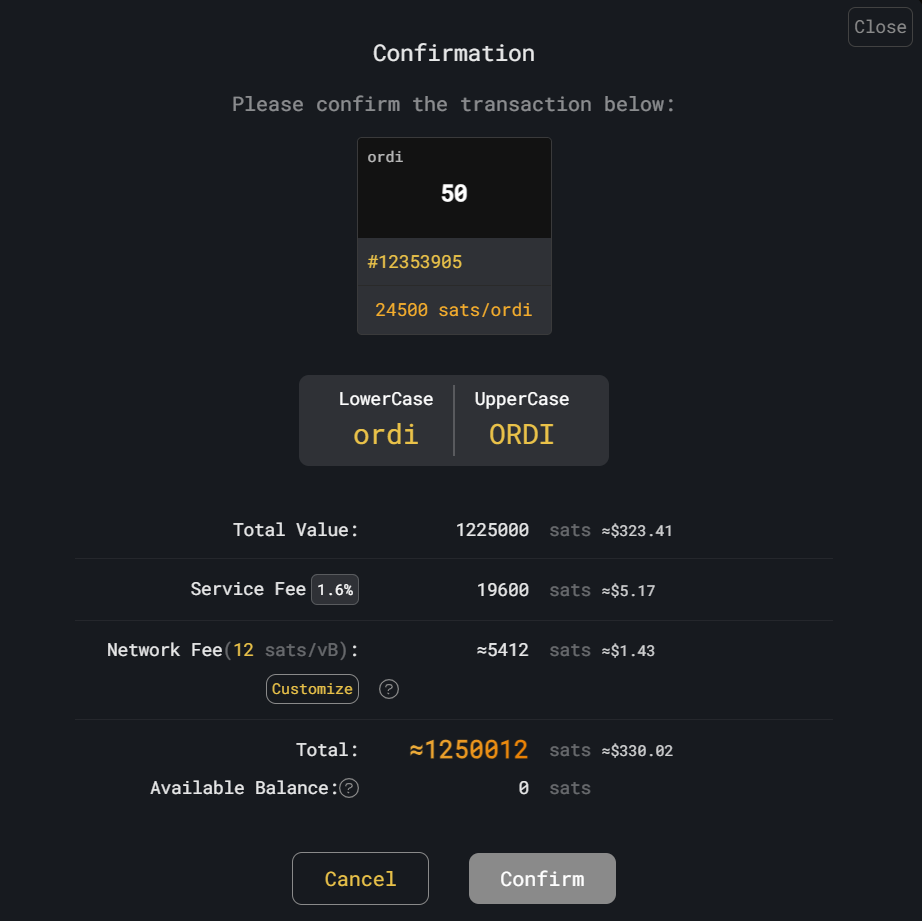The width and height of the screenshot is (922, 921).
Task: Click the Available Balance help icon
Action: [x=349, y=788]
